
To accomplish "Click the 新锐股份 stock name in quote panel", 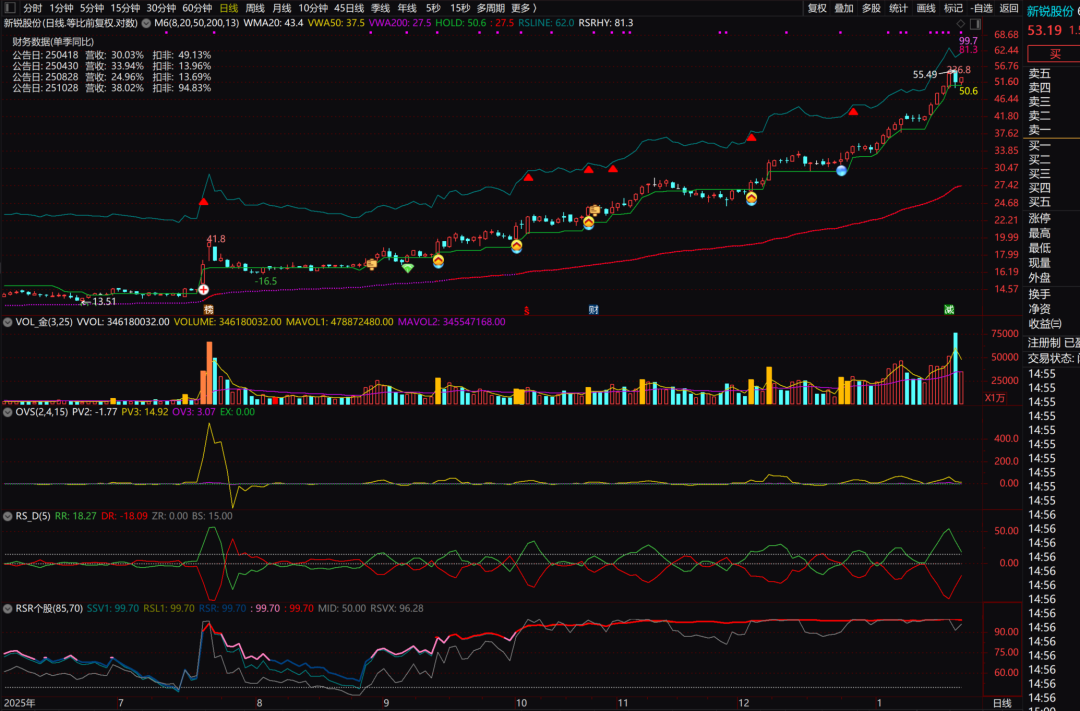I will (1048, 11).
